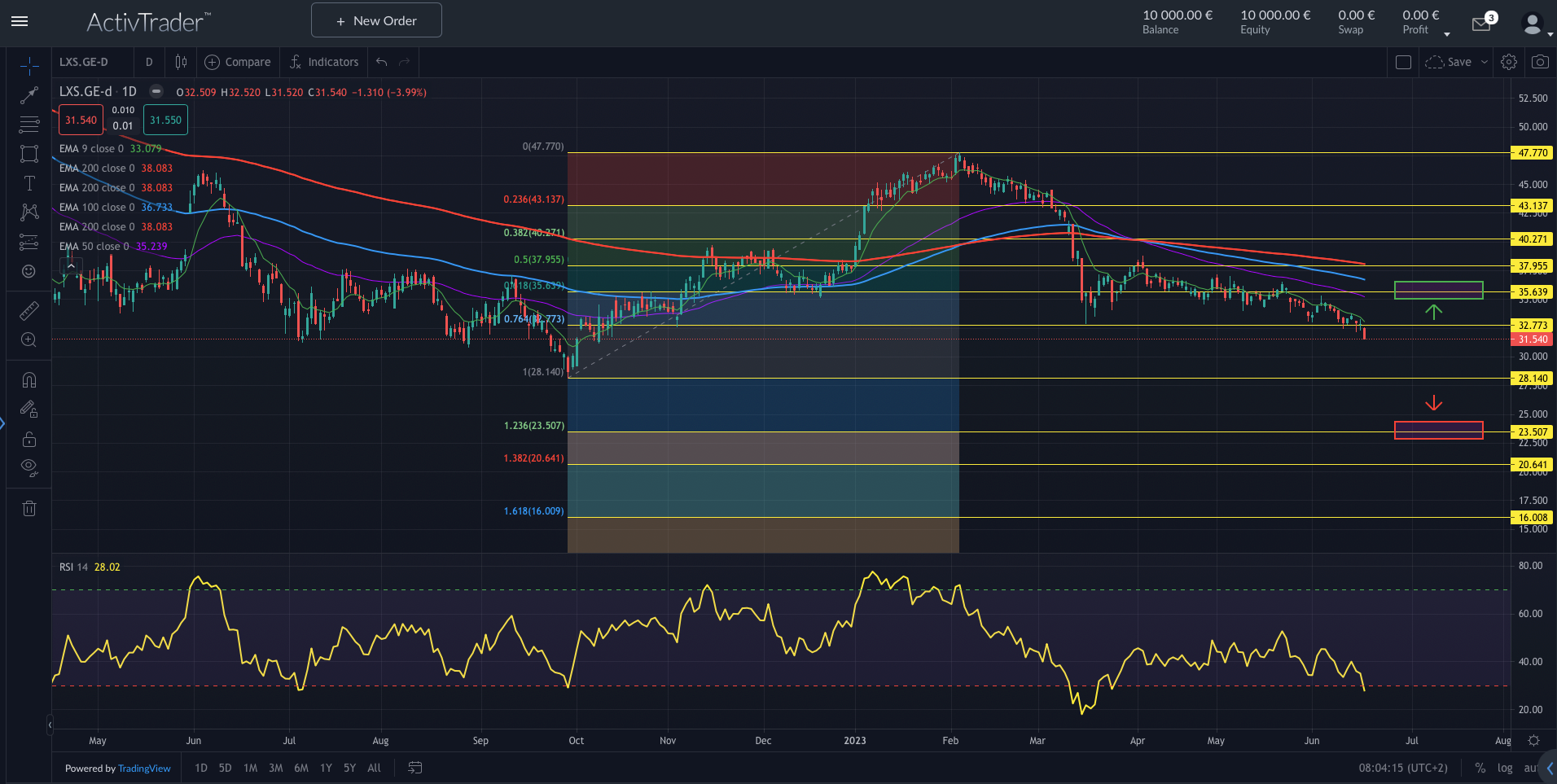The image size is (1557, 784).
Task: Pick the text annotation tool
Action: 29,183
